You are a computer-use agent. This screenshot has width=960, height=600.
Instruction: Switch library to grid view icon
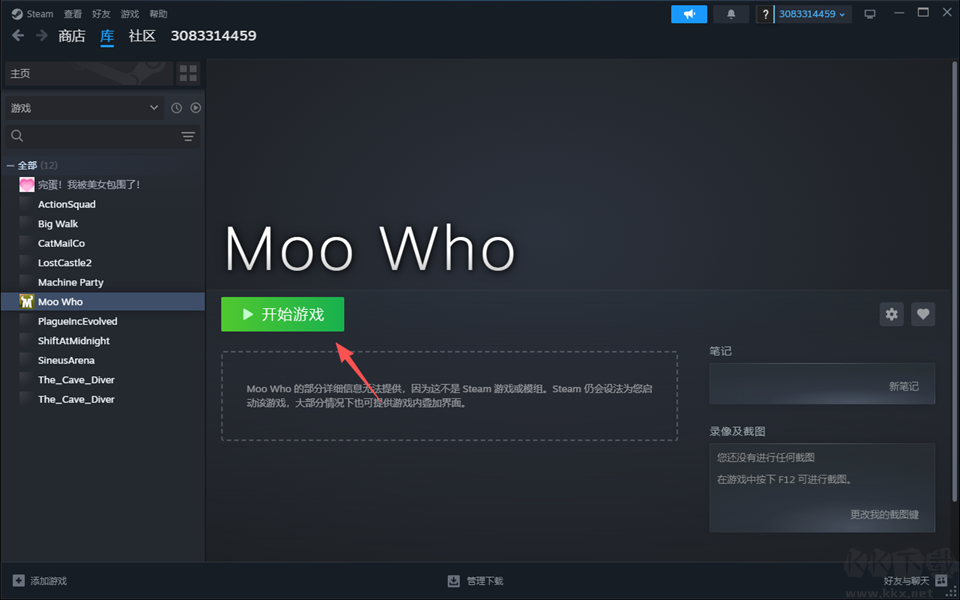tap(189, 73)
